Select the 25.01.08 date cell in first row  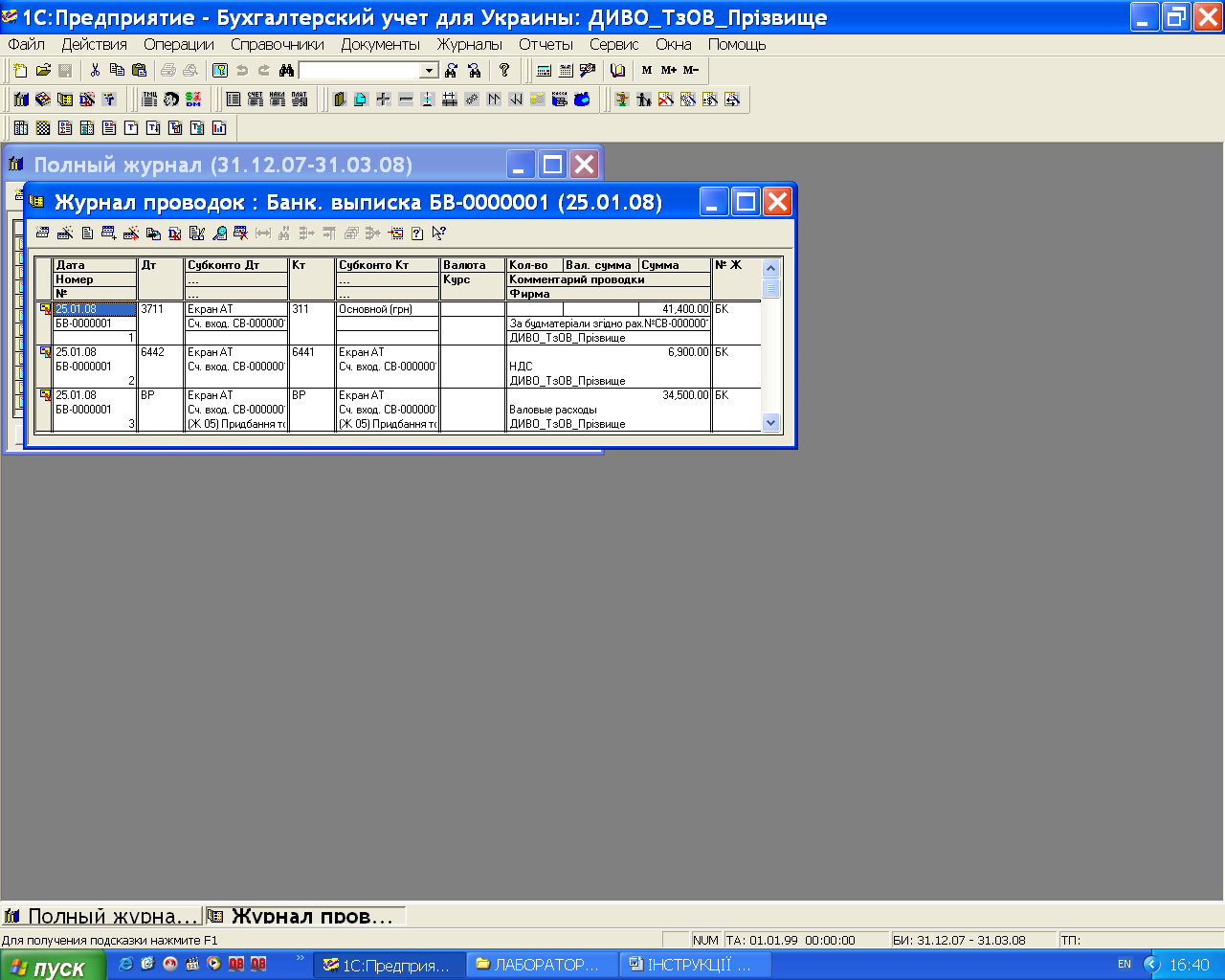click(95, 309)
